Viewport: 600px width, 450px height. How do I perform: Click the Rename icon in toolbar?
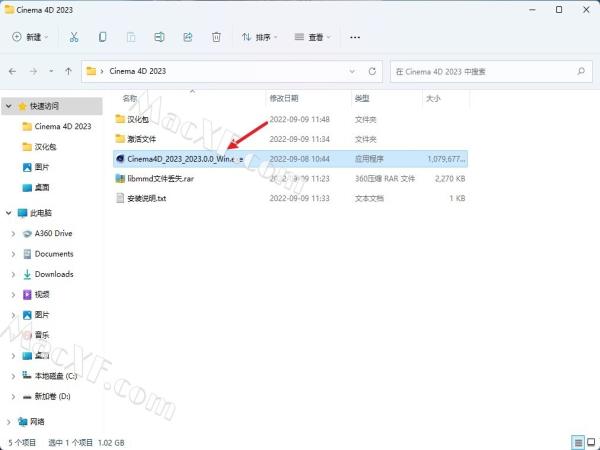pos(159,37)
